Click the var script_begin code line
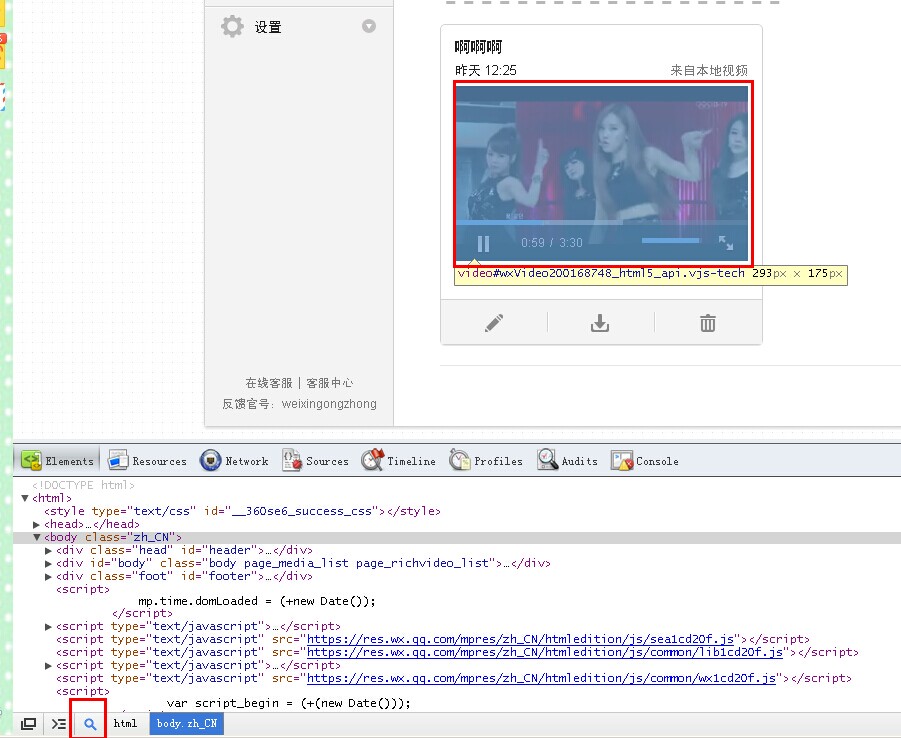The width and height of the screenshot is (901, 738). (x=289, y=703)
